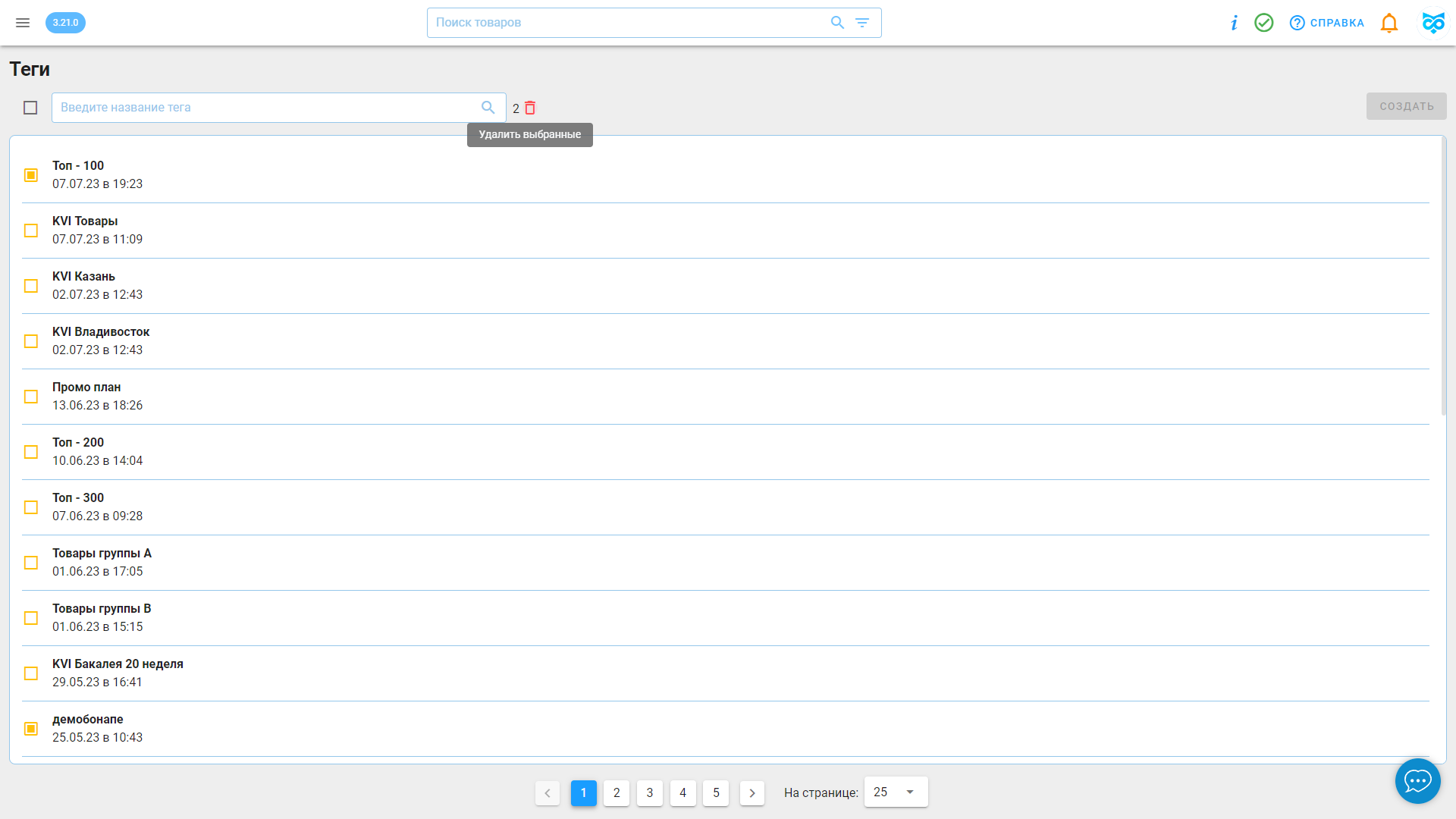
Task: Go to page 4
Action: pyautogui.click(x=683, y=792)
